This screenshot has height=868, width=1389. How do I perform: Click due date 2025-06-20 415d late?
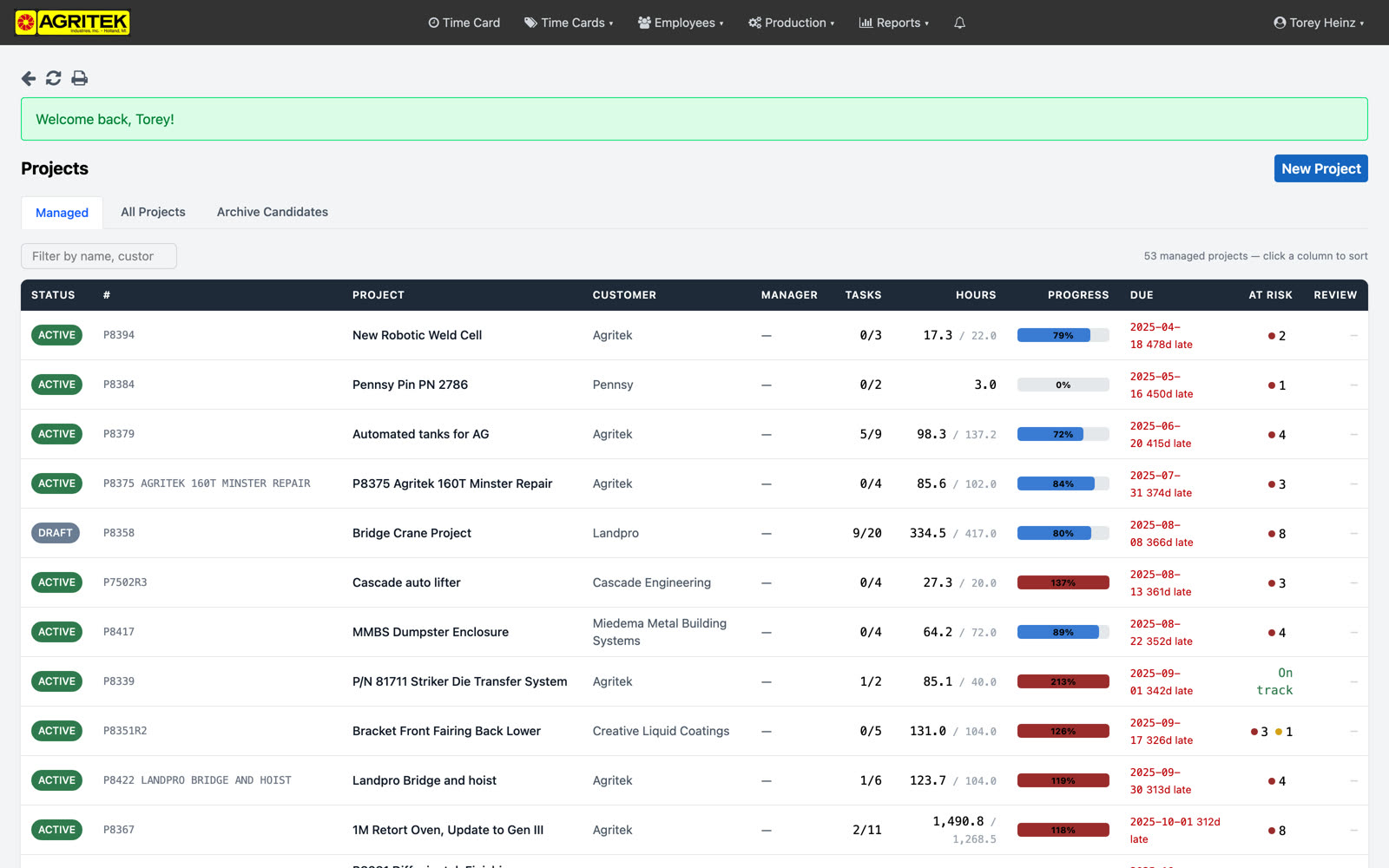1161,435
